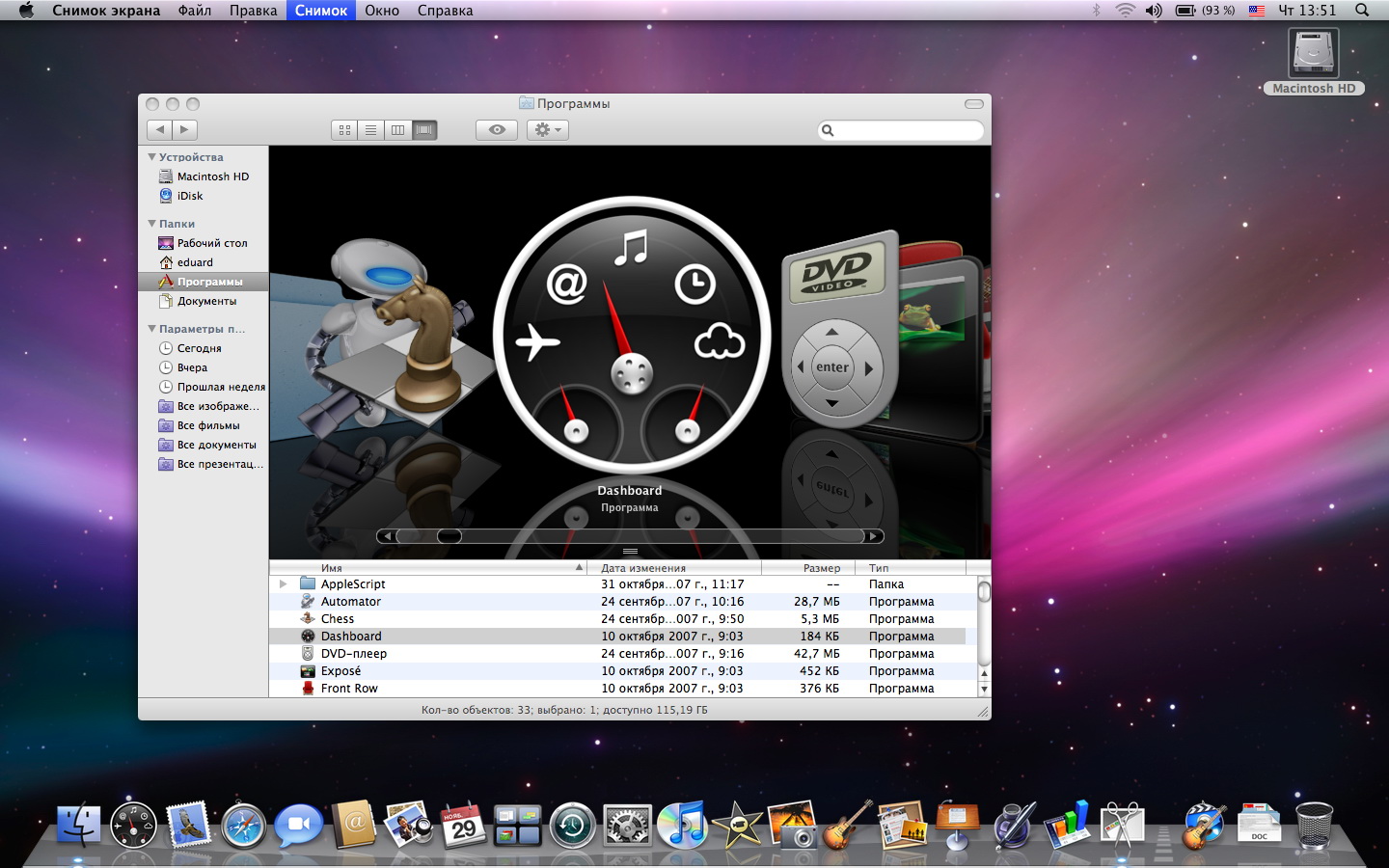
Task: Open Spotlight search in the menu bar
Action: click(1362, 11)
